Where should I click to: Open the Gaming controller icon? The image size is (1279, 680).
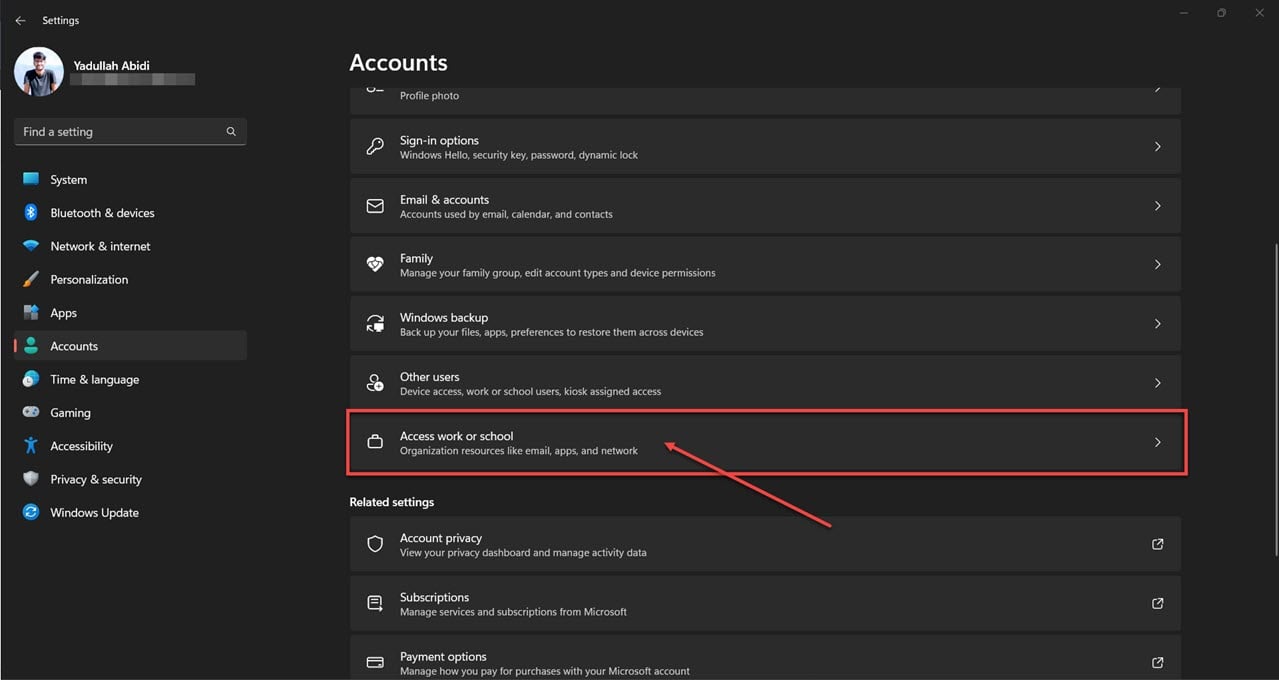31,412
